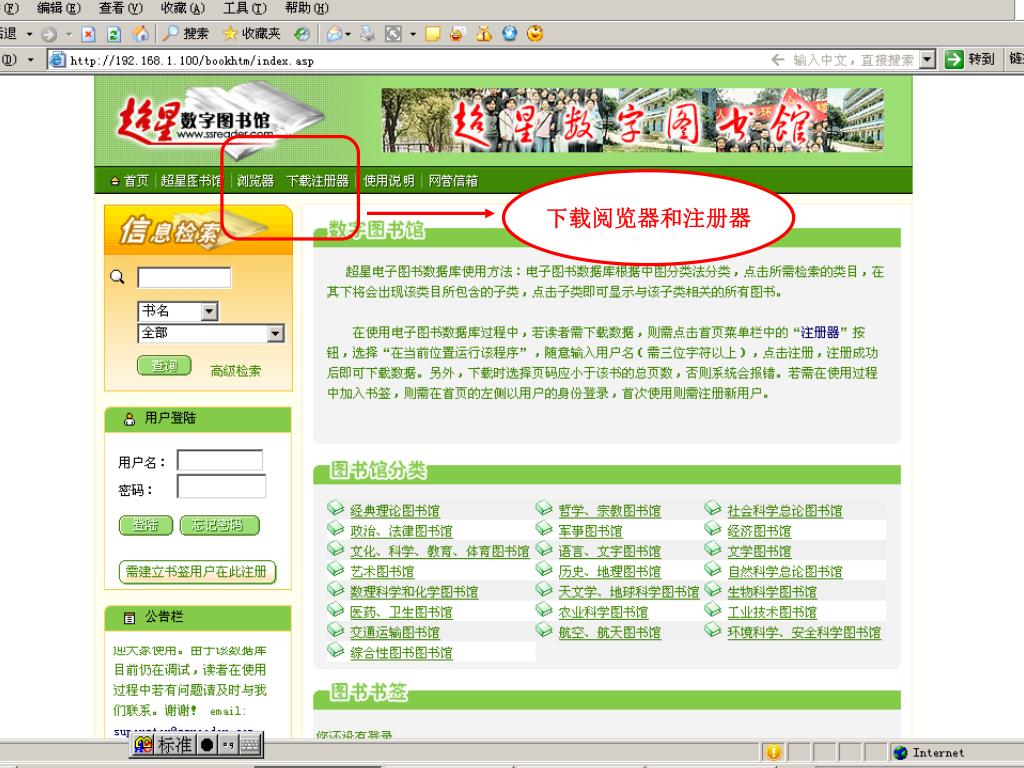Click the Refresh page icon
Screen dimensions: 1024x768
tap(114, 34)
